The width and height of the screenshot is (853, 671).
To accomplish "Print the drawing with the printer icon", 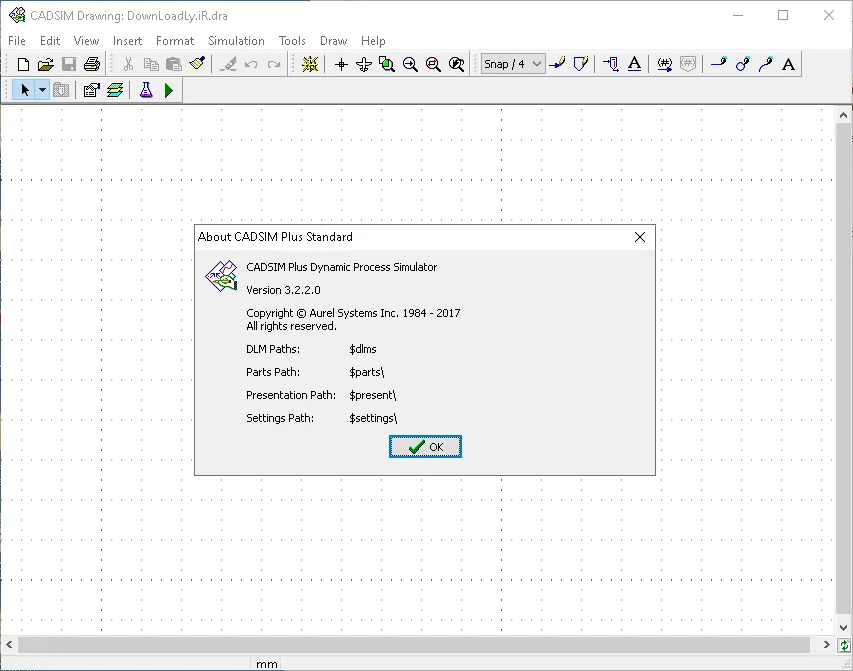I will click(x=92, y=64).
